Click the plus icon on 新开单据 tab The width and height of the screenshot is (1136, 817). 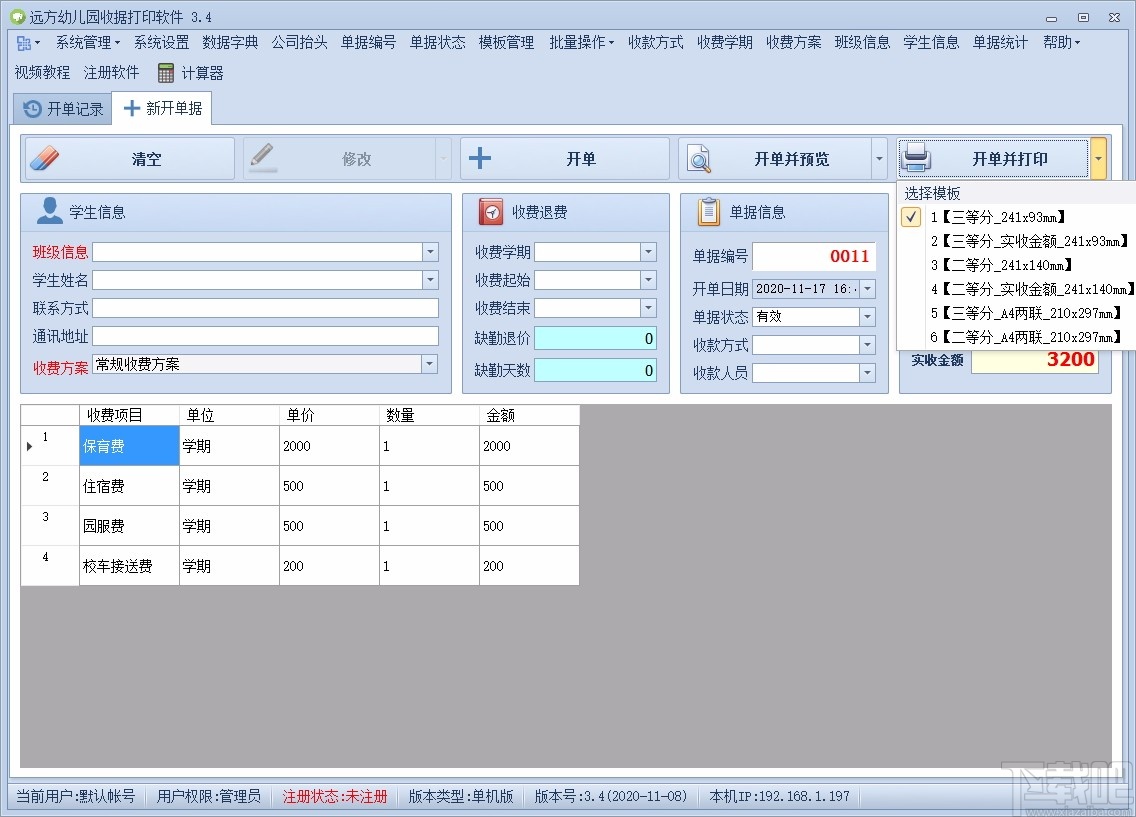pos(132,109)
